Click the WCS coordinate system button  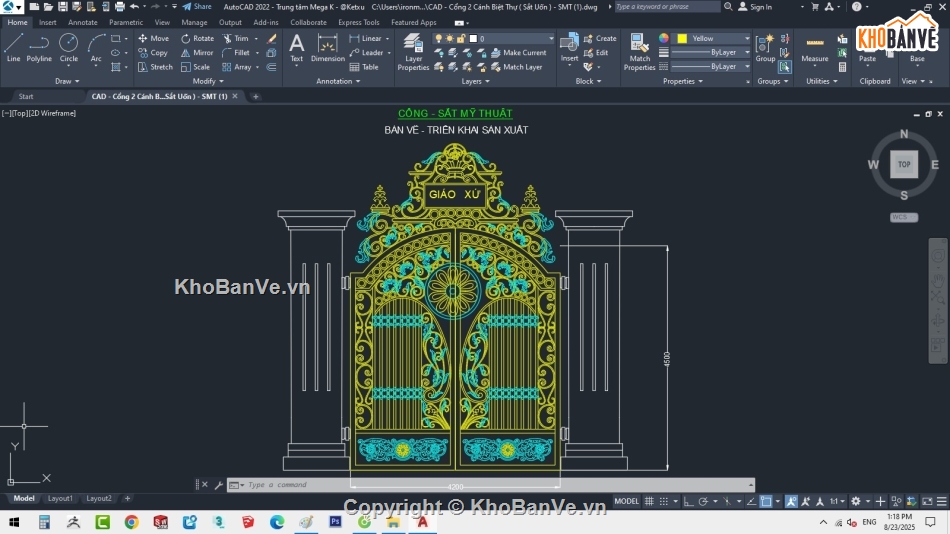pyautogui.click(x=904, y=217)
